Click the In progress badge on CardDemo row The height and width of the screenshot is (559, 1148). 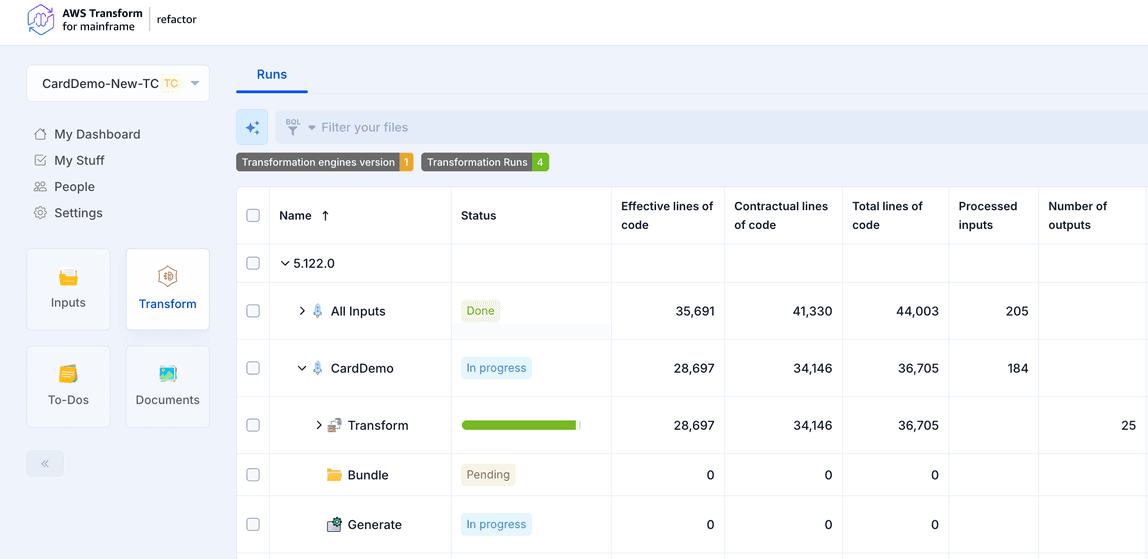(x=496, y=368)
